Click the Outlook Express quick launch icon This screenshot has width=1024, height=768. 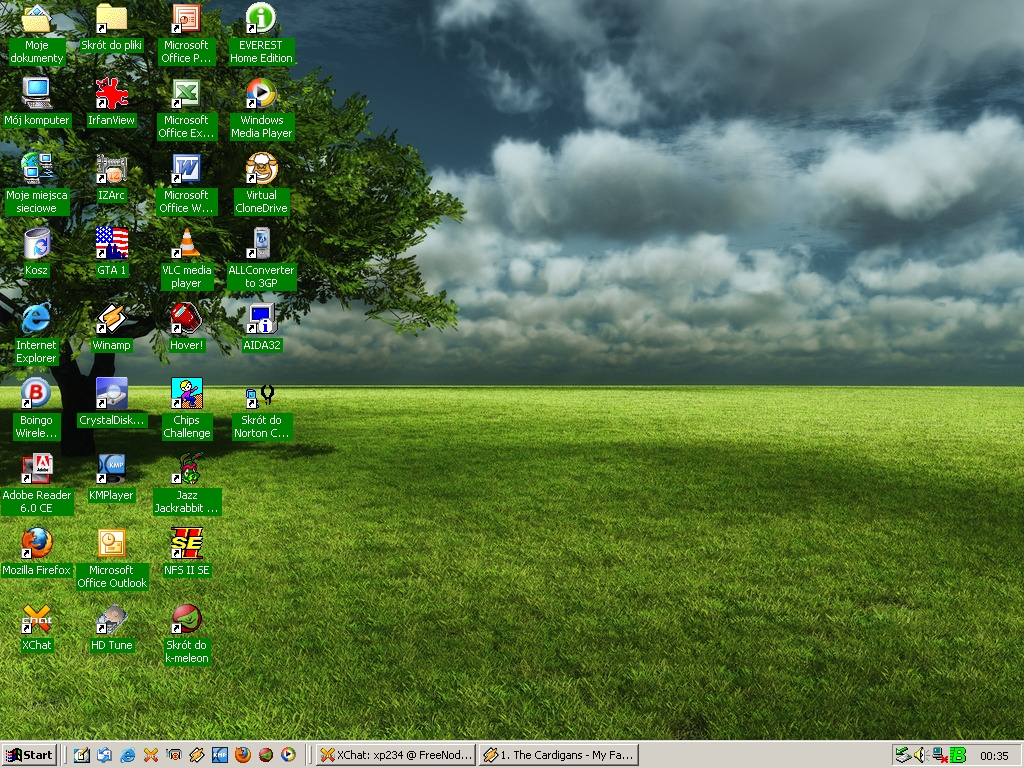tap(104, 755)
